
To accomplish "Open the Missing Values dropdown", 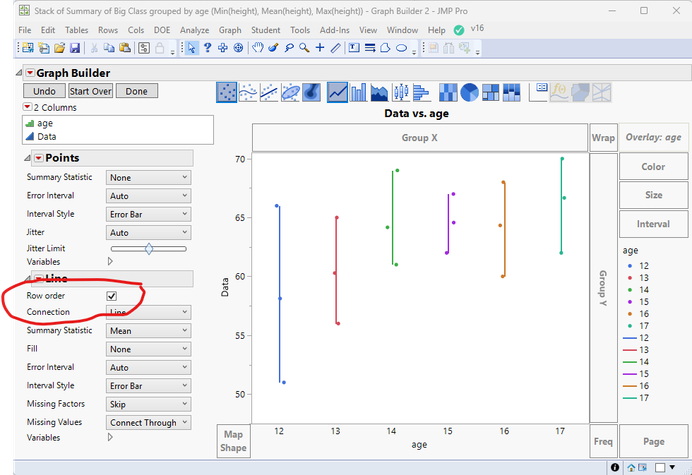I will (149, 422).
